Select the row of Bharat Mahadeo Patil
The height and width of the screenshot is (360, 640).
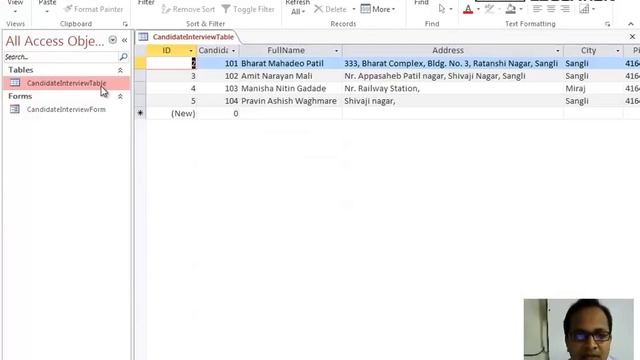[140, 63]
